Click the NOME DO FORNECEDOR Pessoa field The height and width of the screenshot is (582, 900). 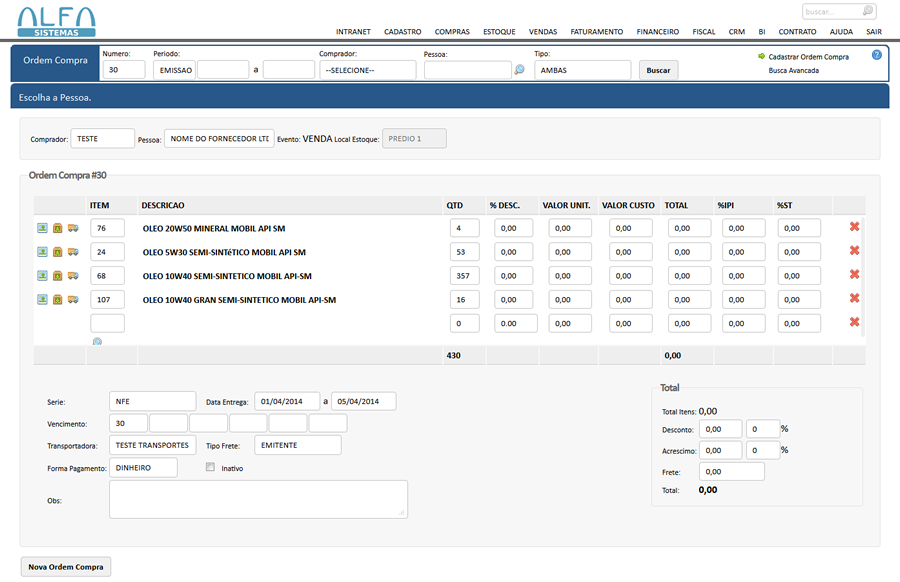(219, 138)
